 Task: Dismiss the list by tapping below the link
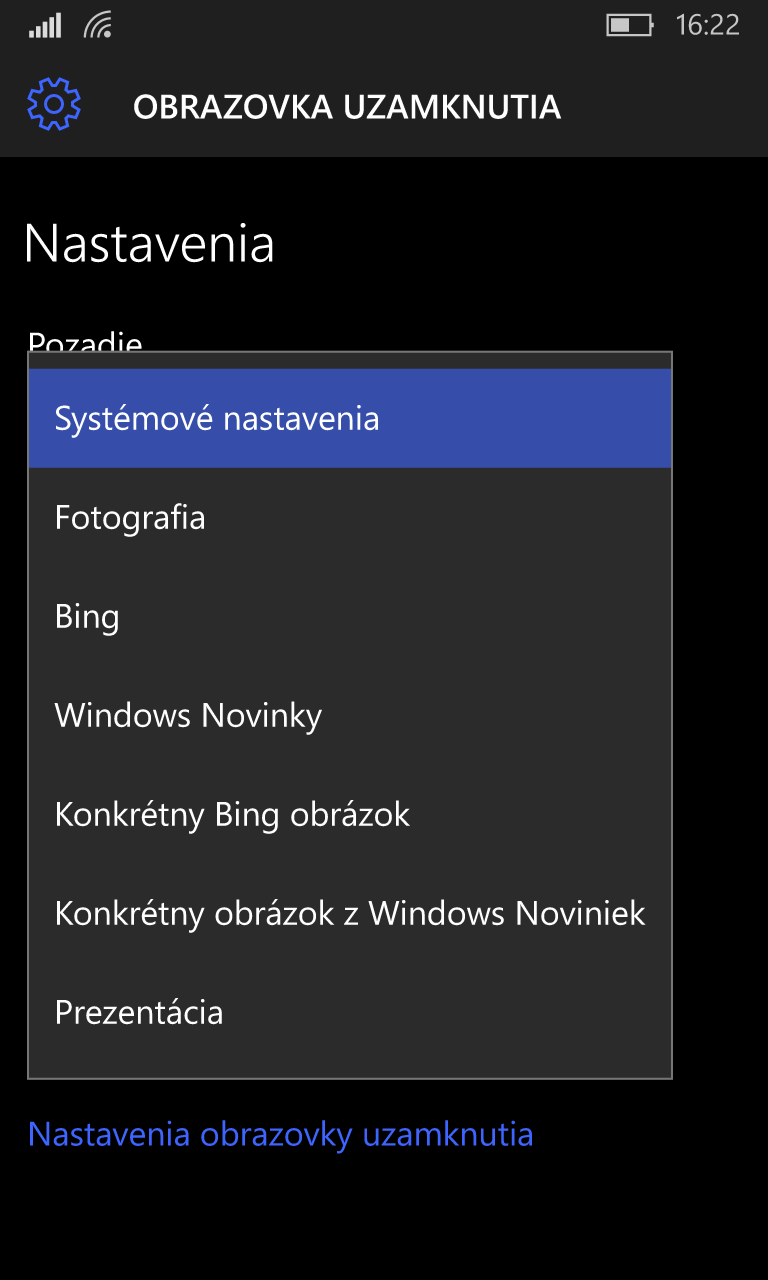[384, 1220]
